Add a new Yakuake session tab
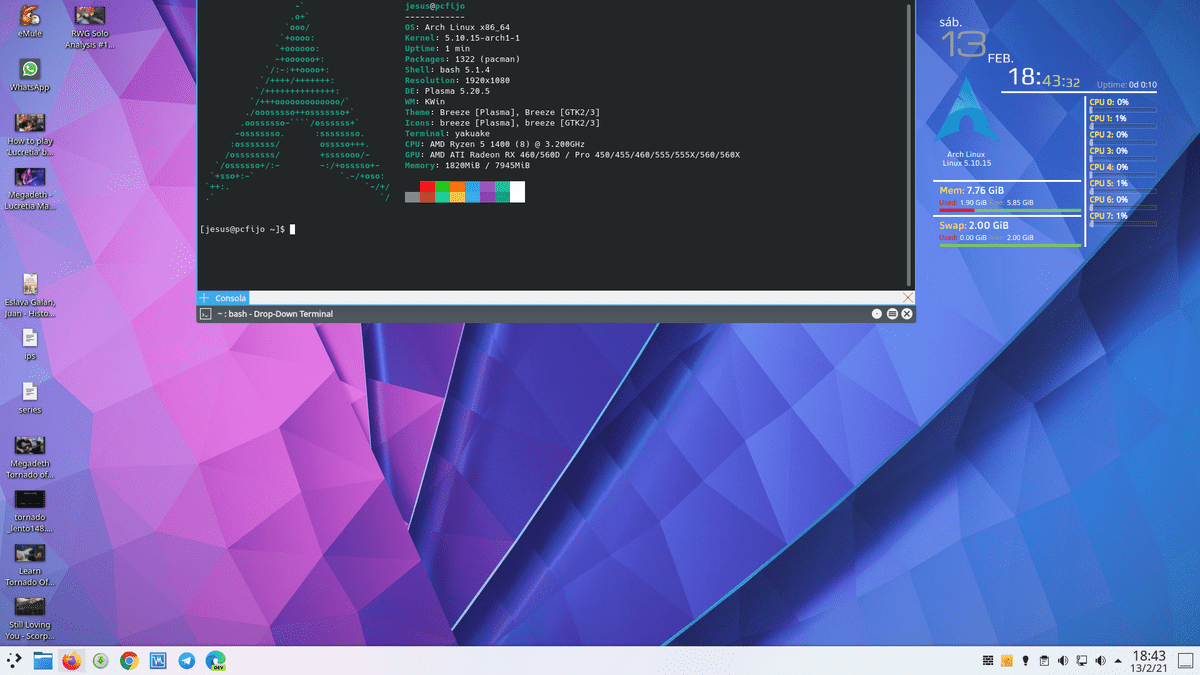The image size is (1200, 675). (x=204, y=298)
